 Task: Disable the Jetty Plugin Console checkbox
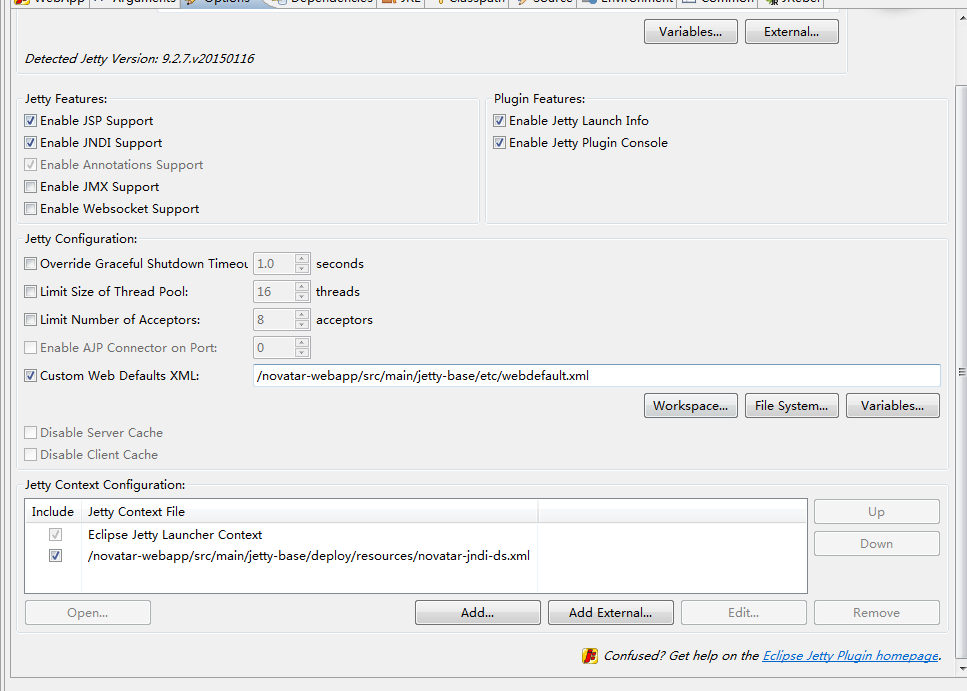(500, 143)
